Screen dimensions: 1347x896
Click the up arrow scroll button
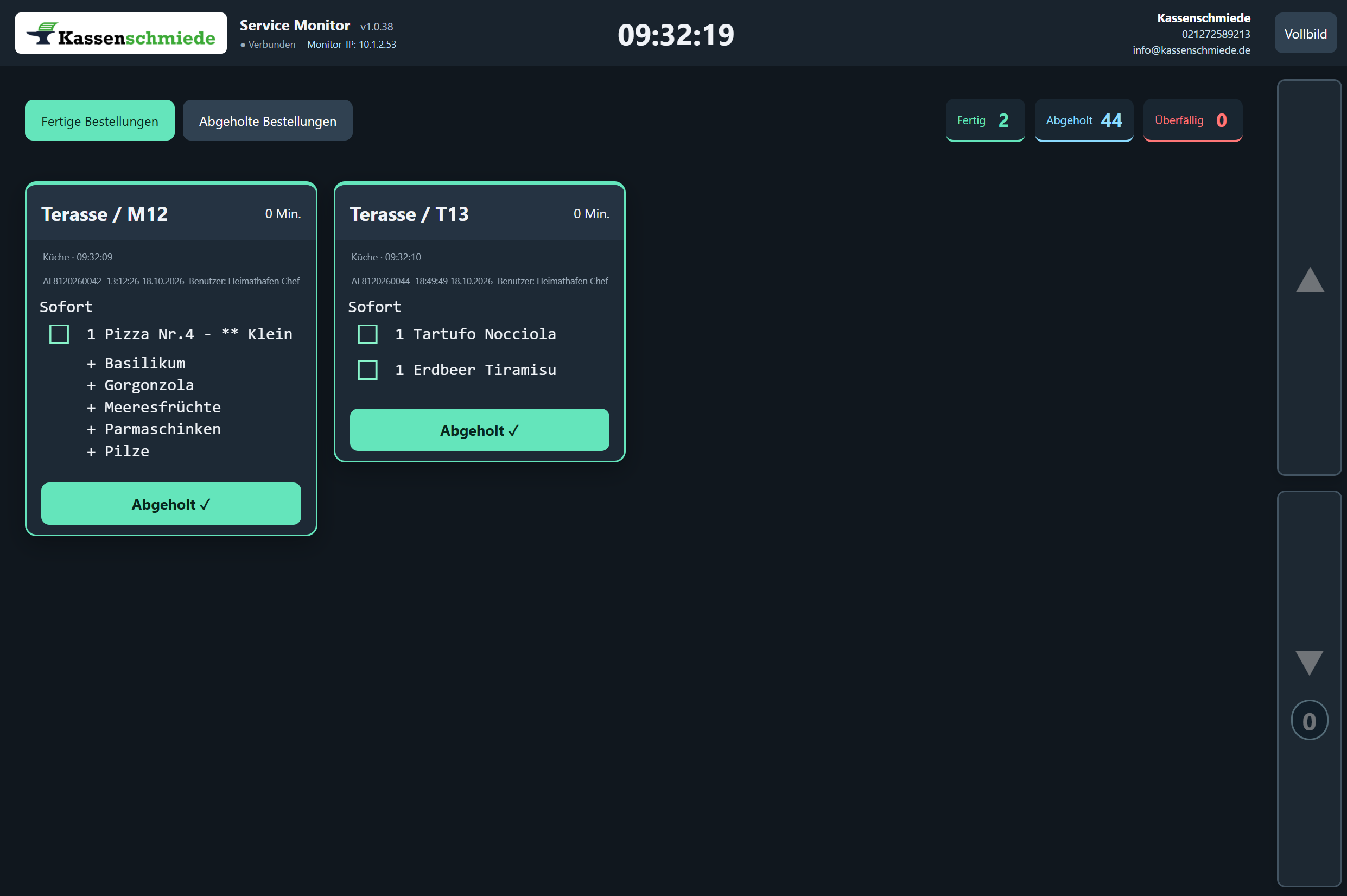1309,278
